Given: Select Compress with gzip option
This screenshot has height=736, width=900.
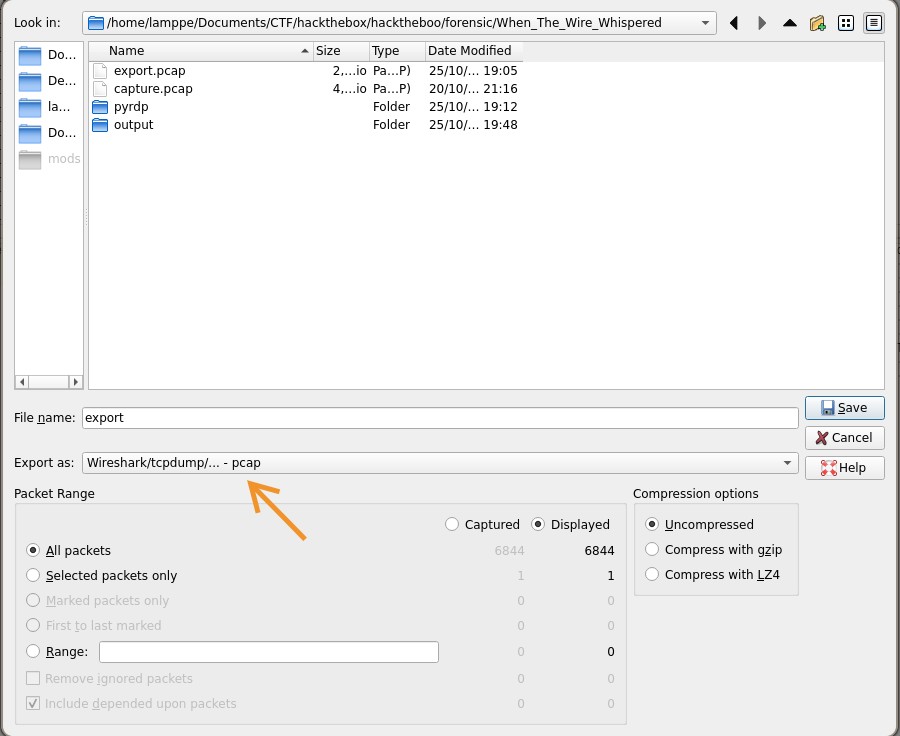Looking at the screenshot, I should pos(652,549).
